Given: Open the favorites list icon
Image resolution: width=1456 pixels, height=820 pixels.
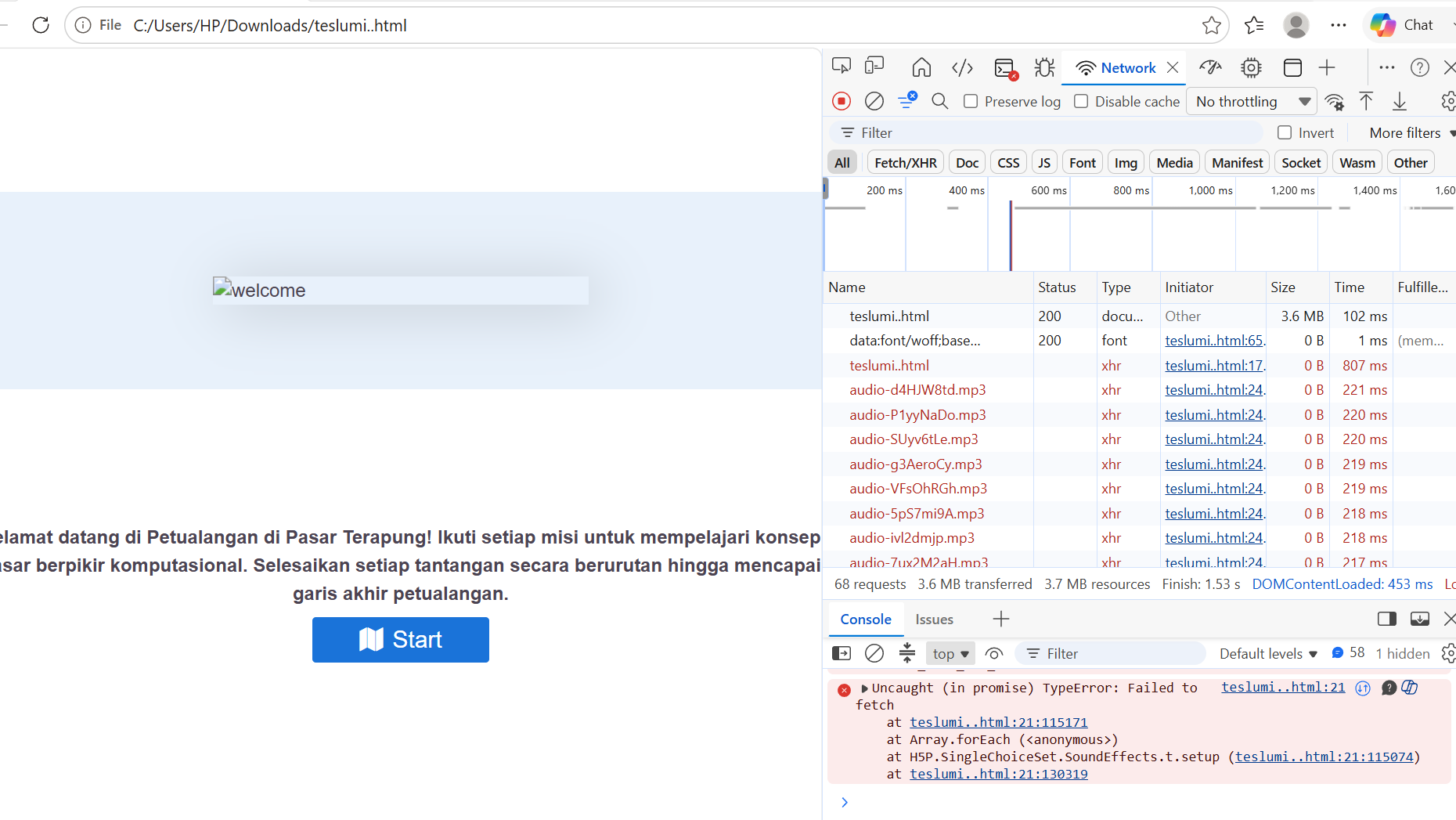Looking at the screenshot, I should (x=1254, y=25).
